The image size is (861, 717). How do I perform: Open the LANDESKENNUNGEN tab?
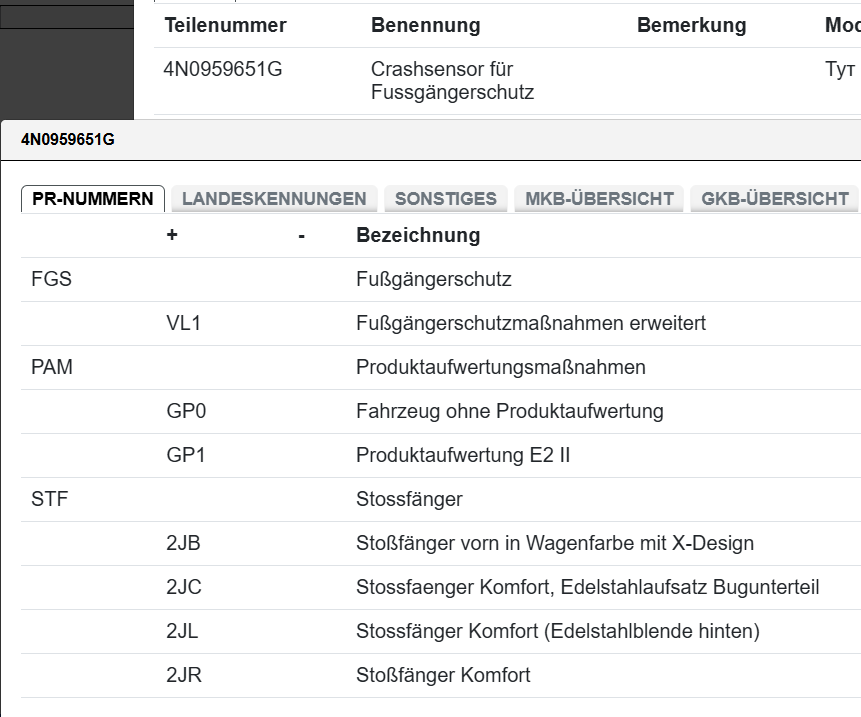274,199
